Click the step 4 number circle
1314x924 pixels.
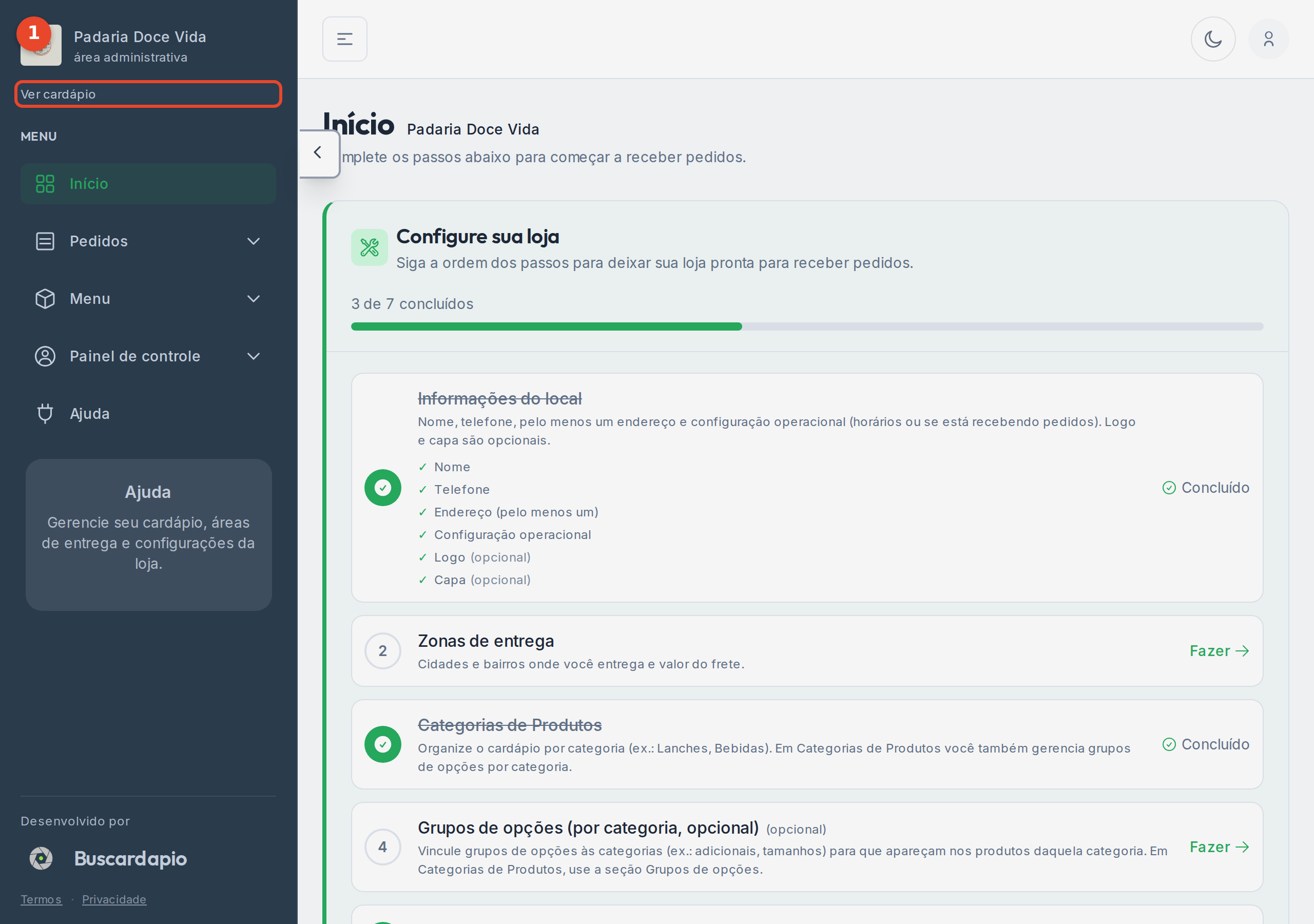[383, 846]
